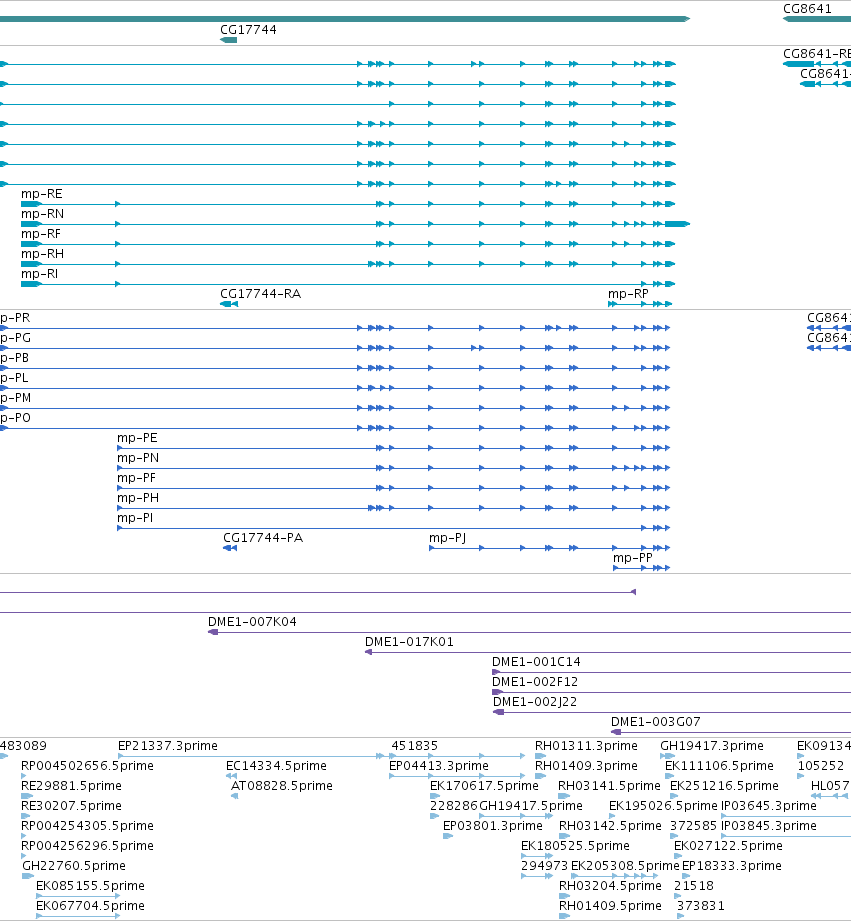Click the EC14334.5prime EST label

[x=276, y=765]
